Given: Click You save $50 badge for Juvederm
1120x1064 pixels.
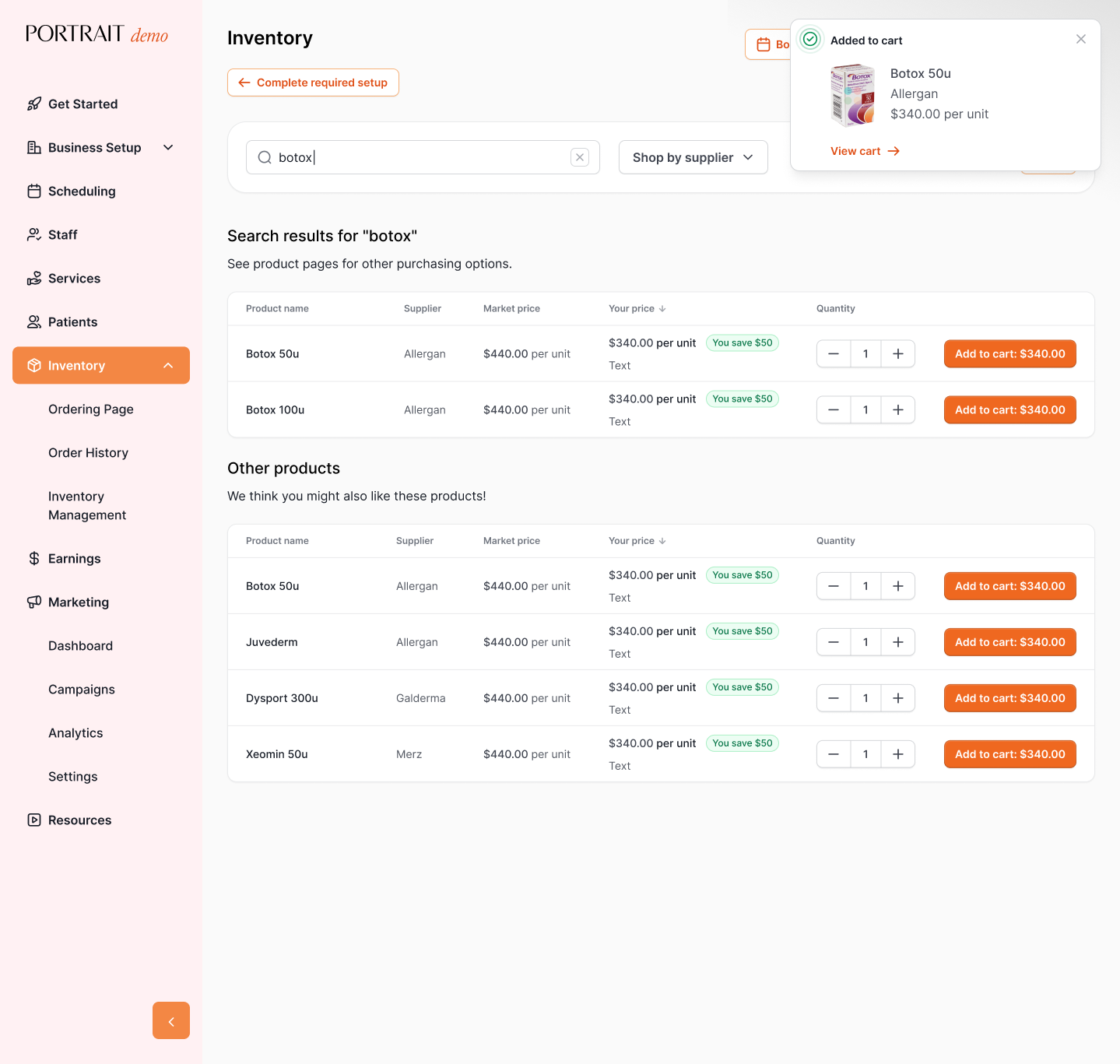Looking at the screenshot, I should pyautogui.click(x=743, y=631).
